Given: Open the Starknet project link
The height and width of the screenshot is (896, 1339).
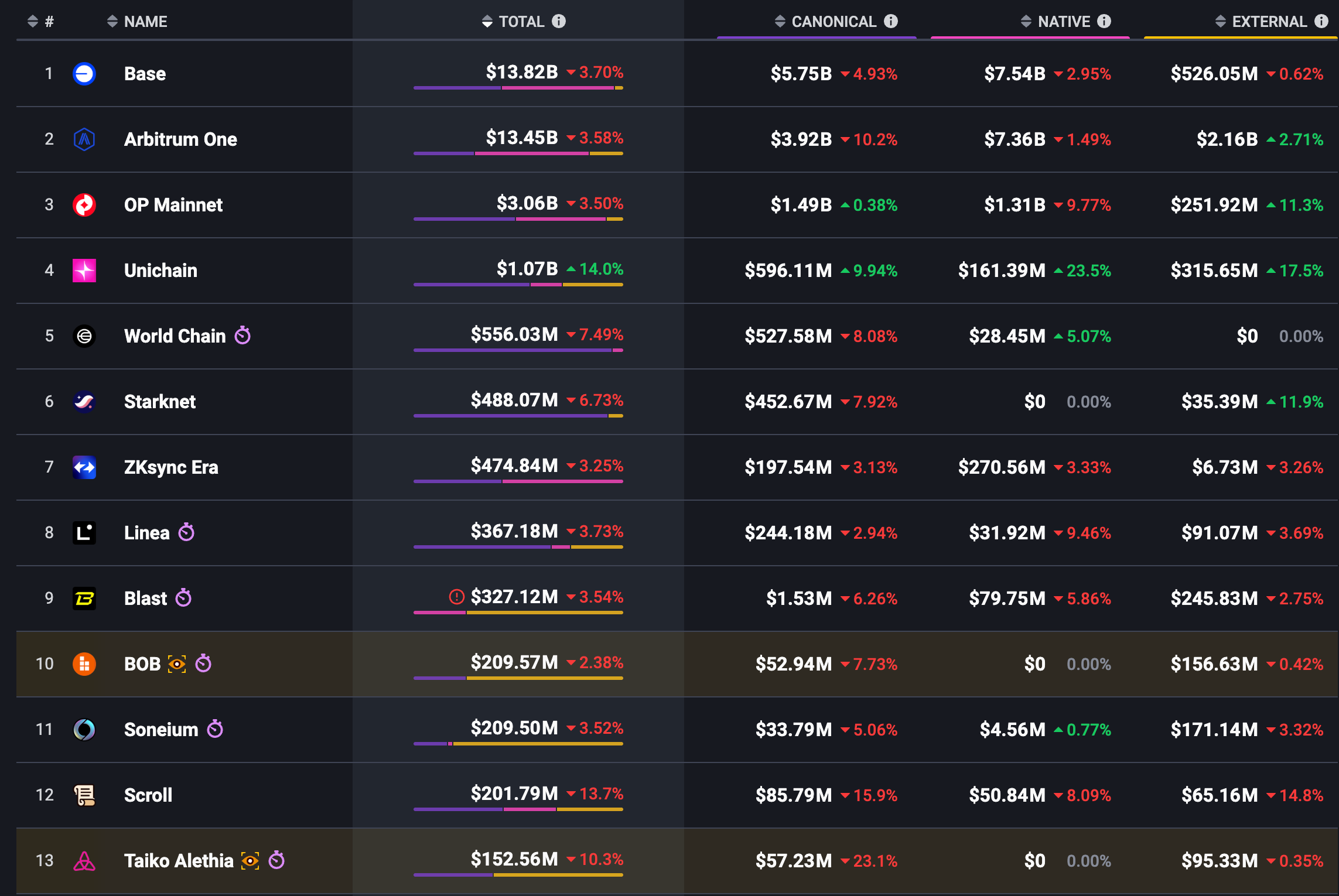Looking at the screenshot, I should (x=159, y=402).
